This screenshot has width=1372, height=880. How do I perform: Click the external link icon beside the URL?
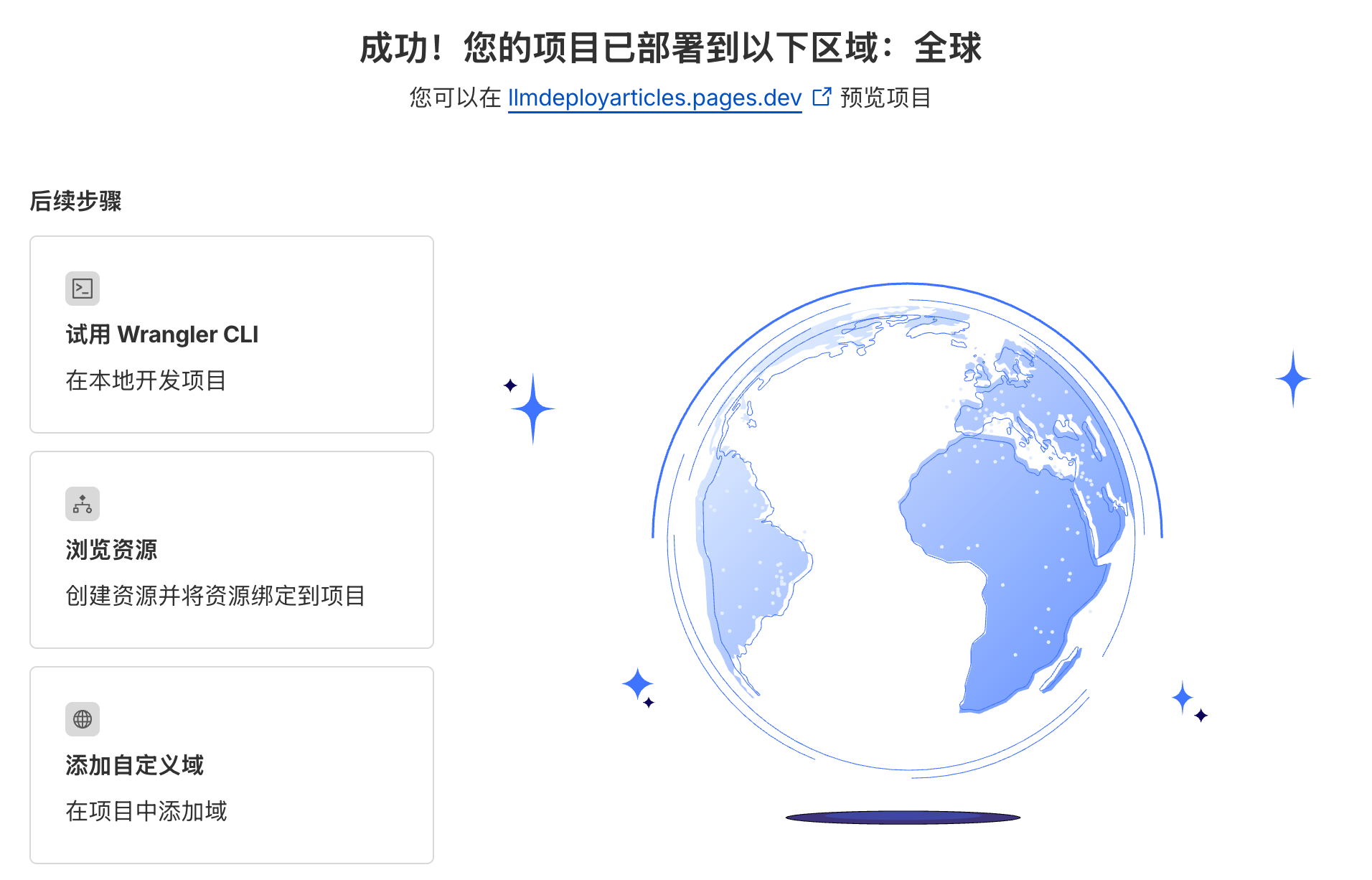pos(821,97)
